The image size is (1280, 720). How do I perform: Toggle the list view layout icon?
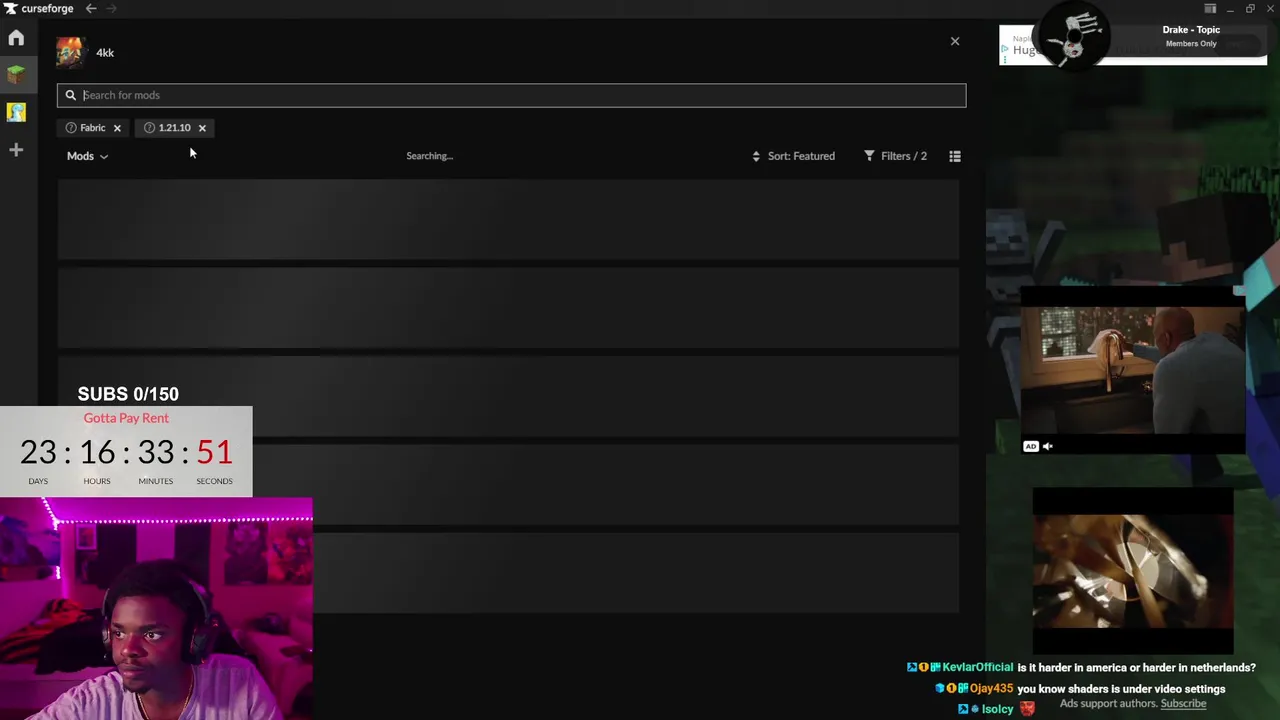[x=955, y=156]
